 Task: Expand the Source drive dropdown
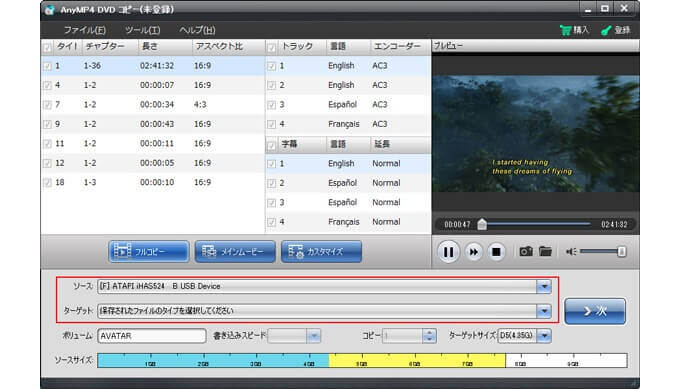[544, 286]
